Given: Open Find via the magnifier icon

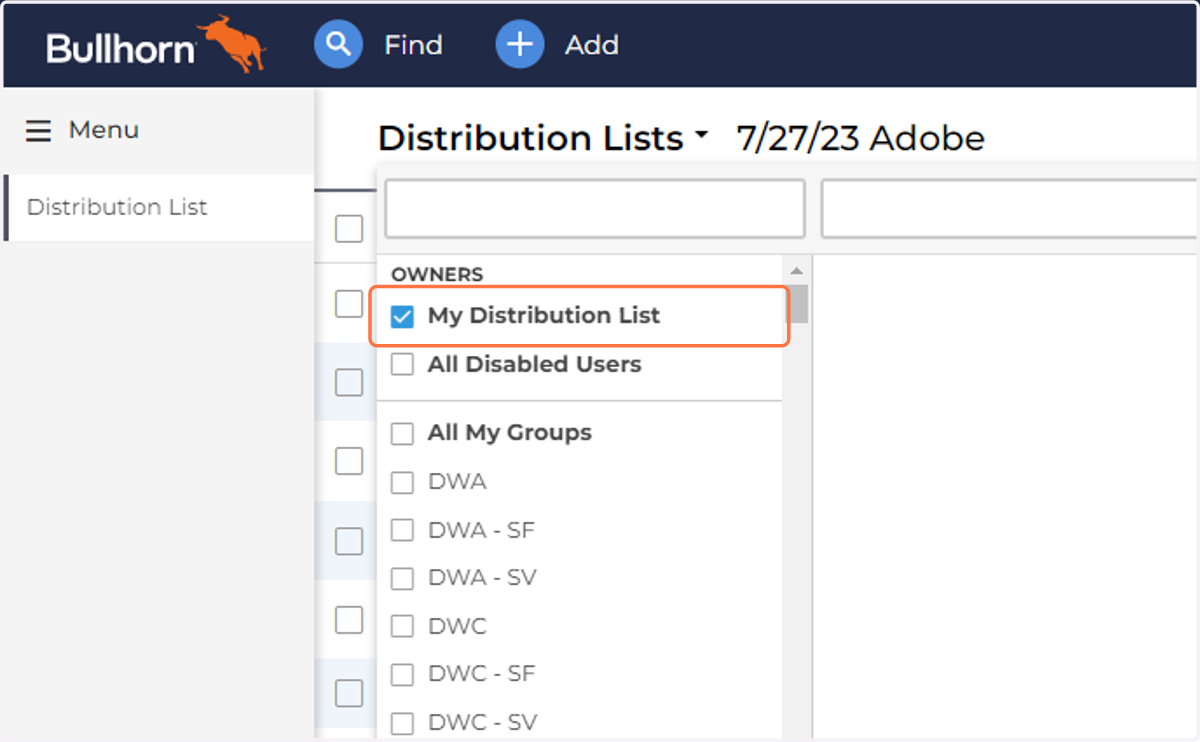Looking at the screenshot, I should tap(338, 45).
